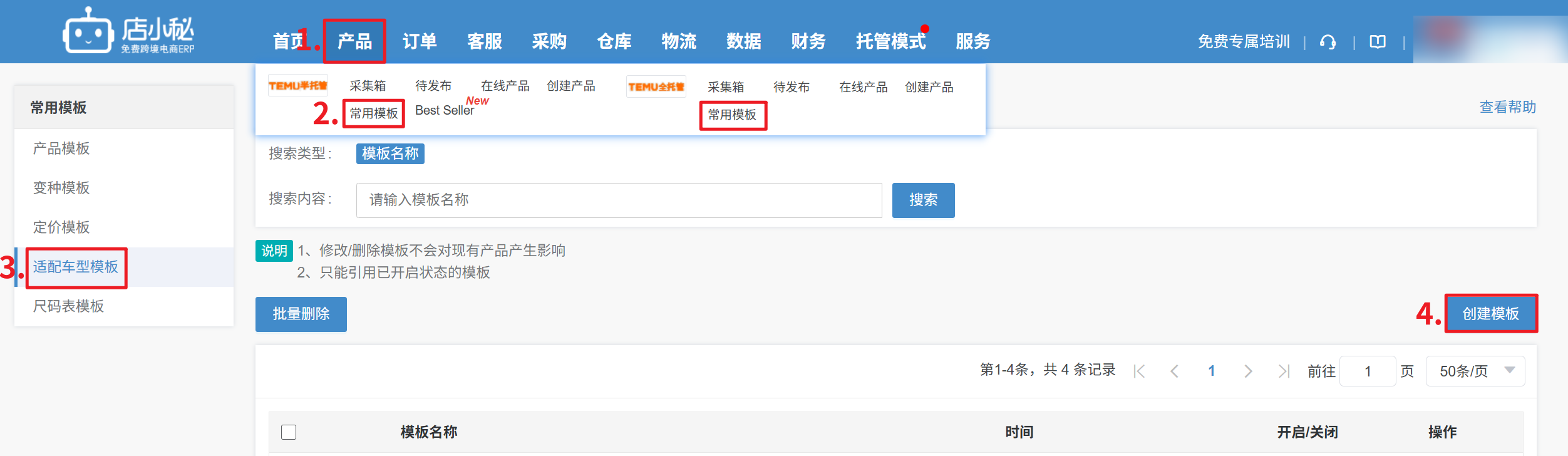Open the customer service headset icon
This screenshot has width=1568, height=456.
coord(1328,42)
